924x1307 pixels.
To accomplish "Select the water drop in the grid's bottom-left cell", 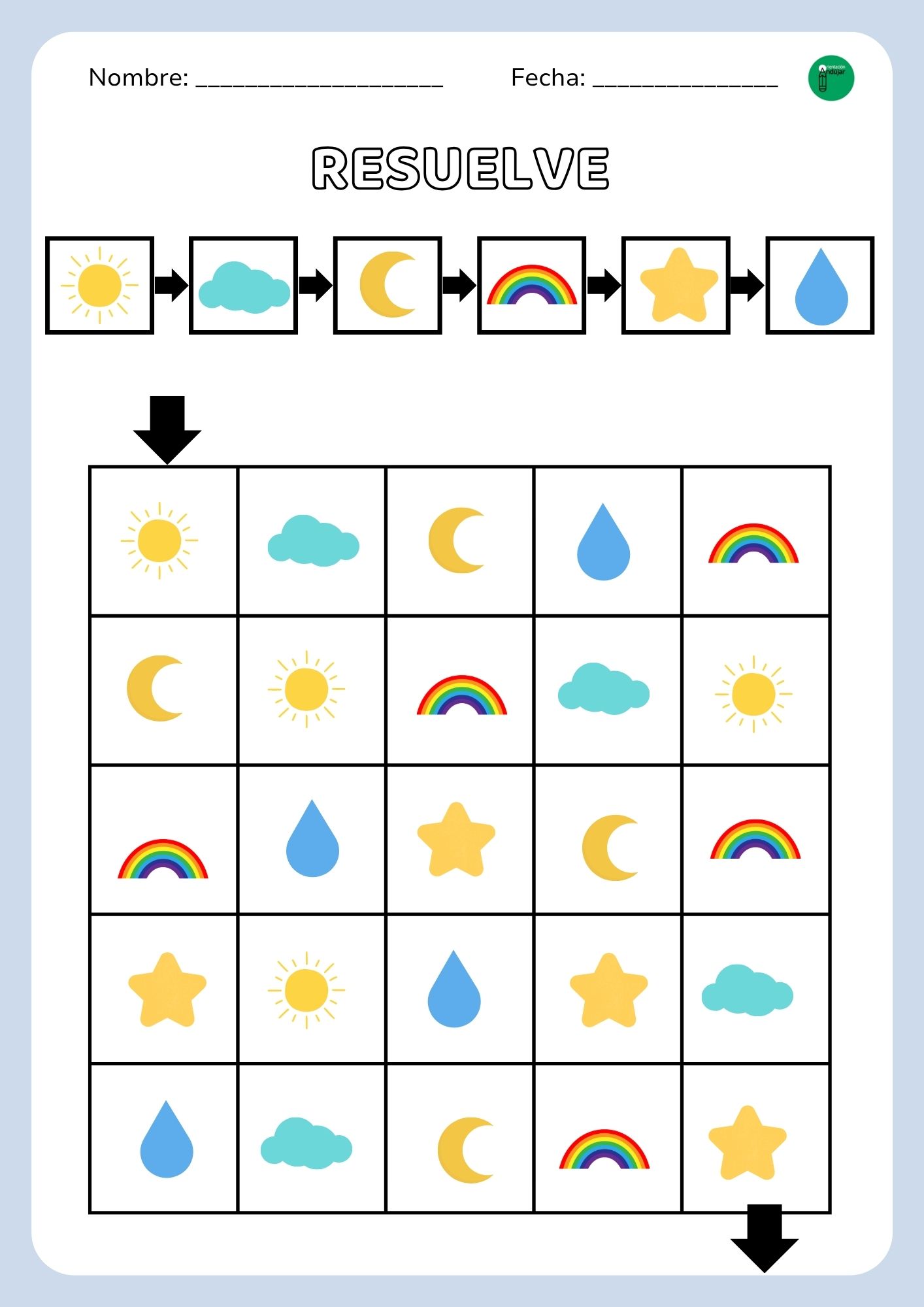I will [x=167, y=1139].
